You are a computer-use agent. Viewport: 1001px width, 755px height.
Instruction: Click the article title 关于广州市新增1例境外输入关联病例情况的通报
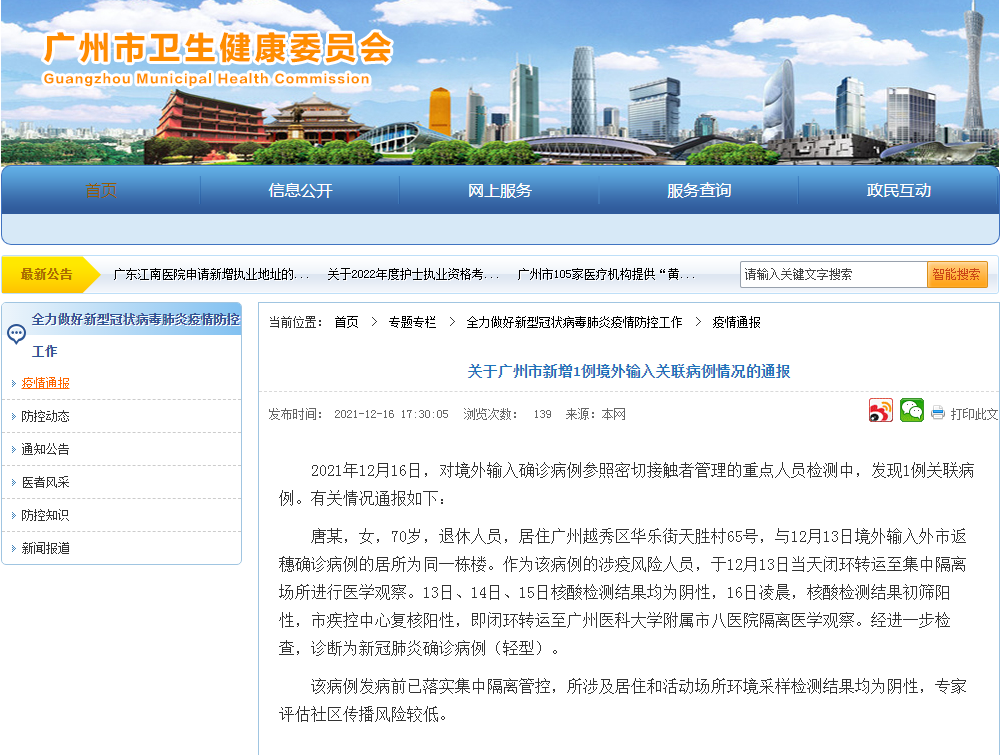(x=629, y=371)
